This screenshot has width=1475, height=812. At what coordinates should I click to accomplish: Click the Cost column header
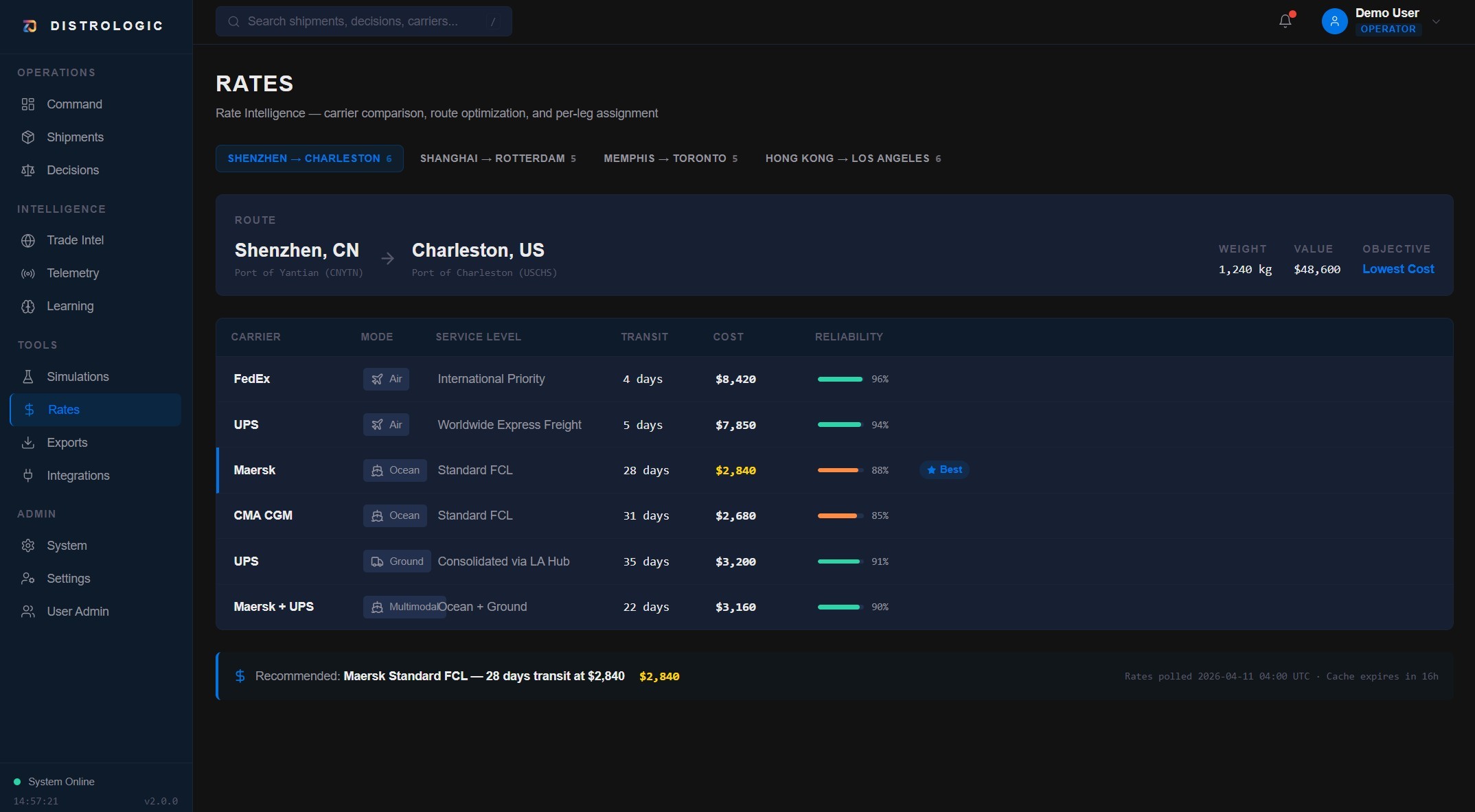(728, 337)
